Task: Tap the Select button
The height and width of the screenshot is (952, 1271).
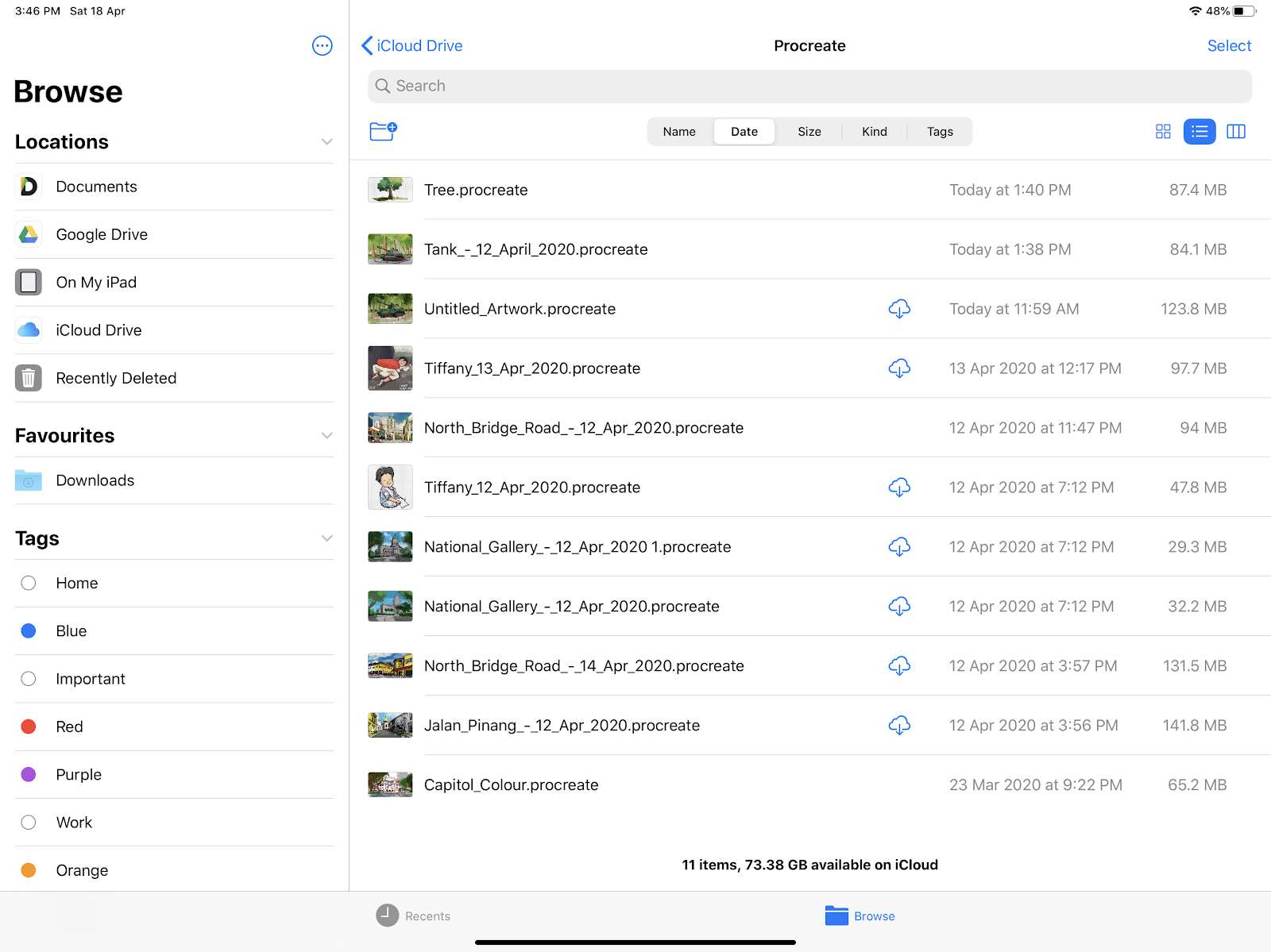Action: coord(1229,45)
